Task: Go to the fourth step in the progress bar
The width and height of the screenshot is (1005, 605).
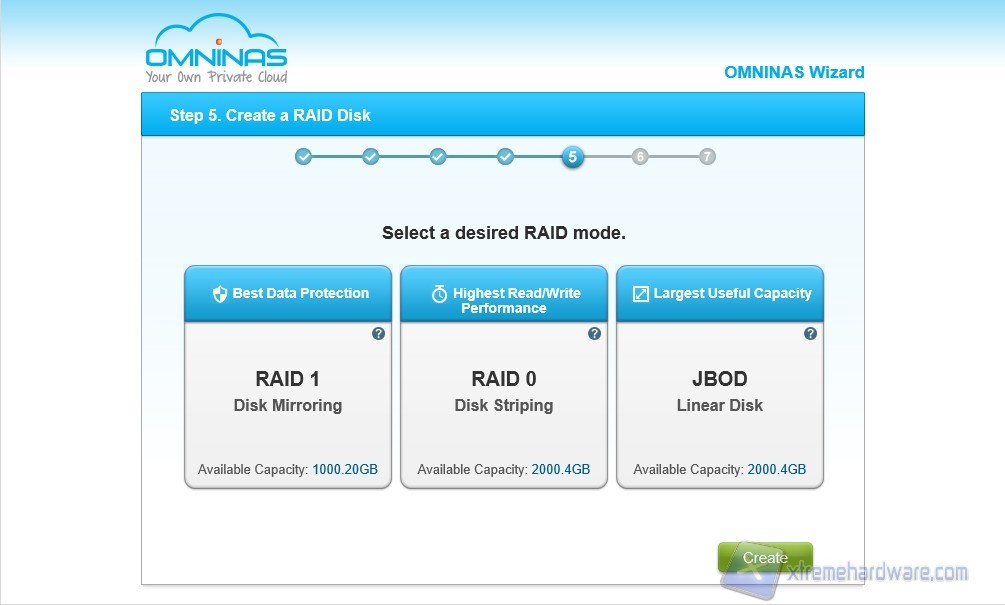Action: pos(505,157)
